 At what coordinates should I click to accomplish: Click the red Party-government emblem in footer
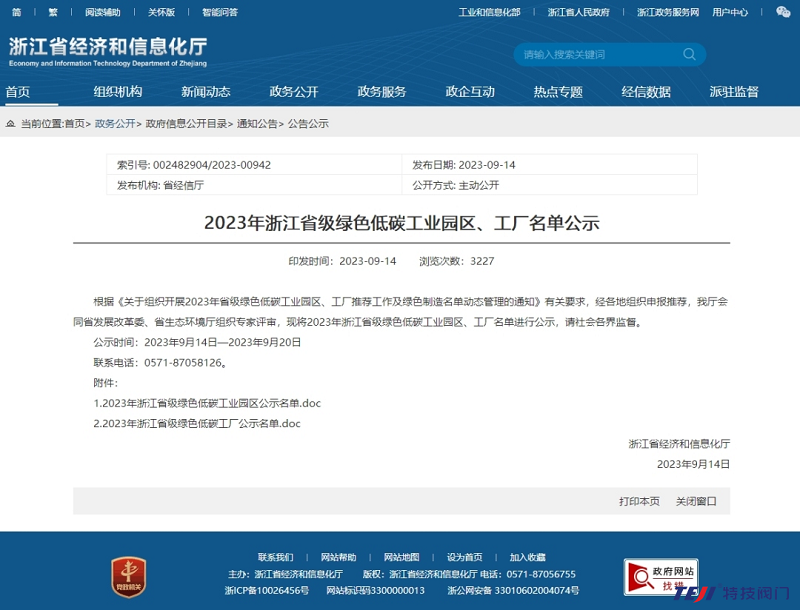pos(127,577)
